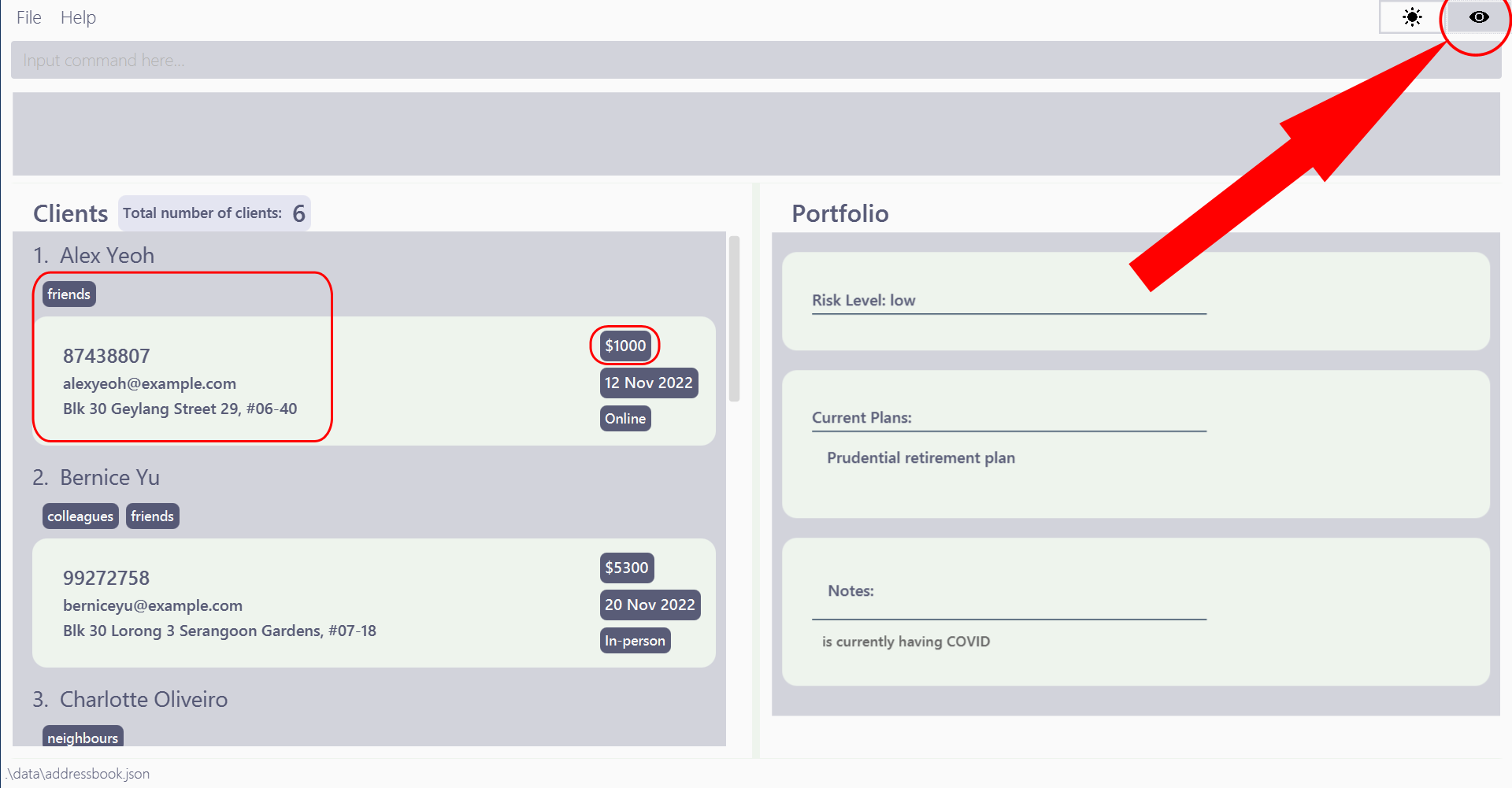Image resolution: width=1512 pixels, height=788 pixels.
Task: Click the Clients panel heading
Action: click(70, 213)
